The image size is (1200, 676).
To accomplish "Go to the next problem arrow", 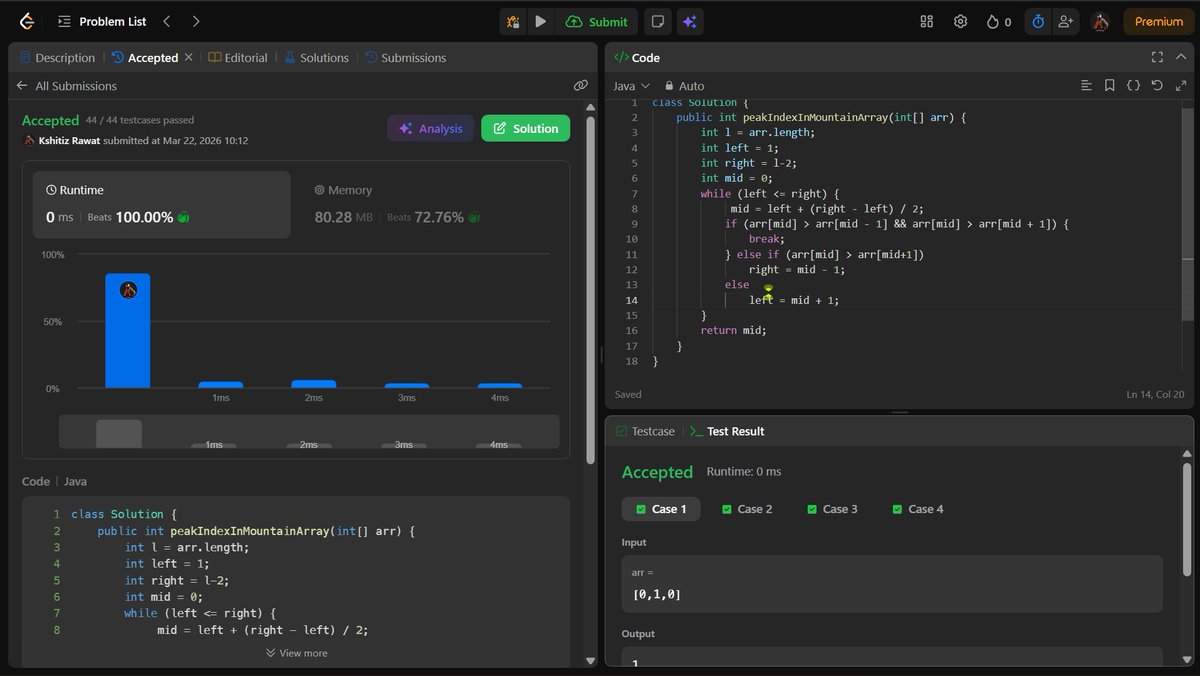I will (195, 21).
